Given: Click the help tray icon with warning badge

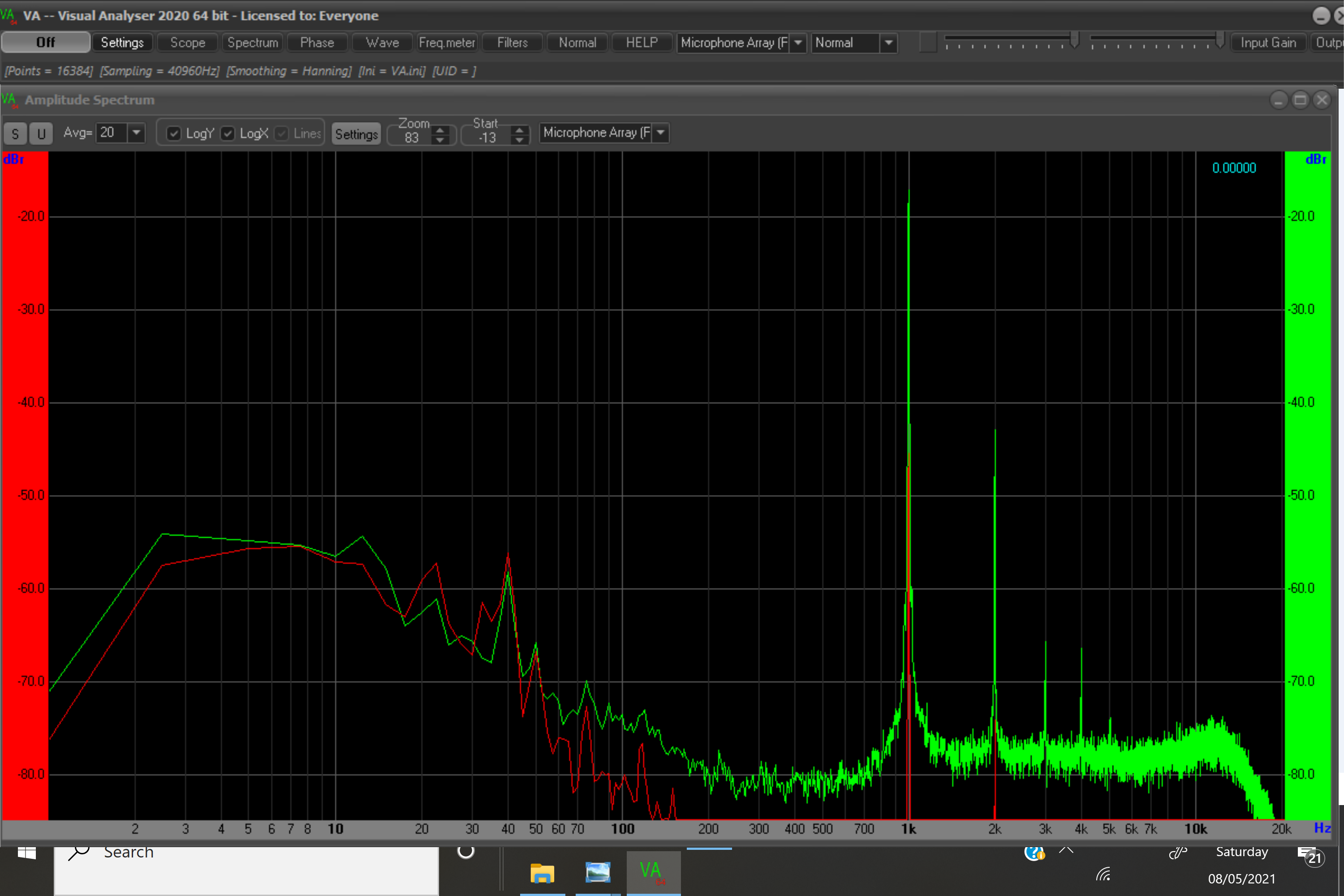Looking at the screenshot, I should coord(1034,853).
